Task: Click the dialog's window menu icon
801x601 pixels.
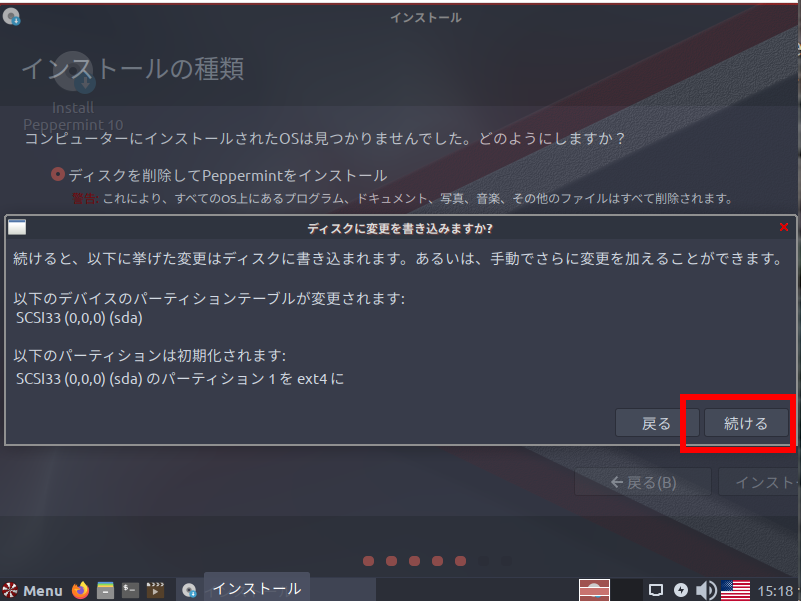Action: pos(17,227)
